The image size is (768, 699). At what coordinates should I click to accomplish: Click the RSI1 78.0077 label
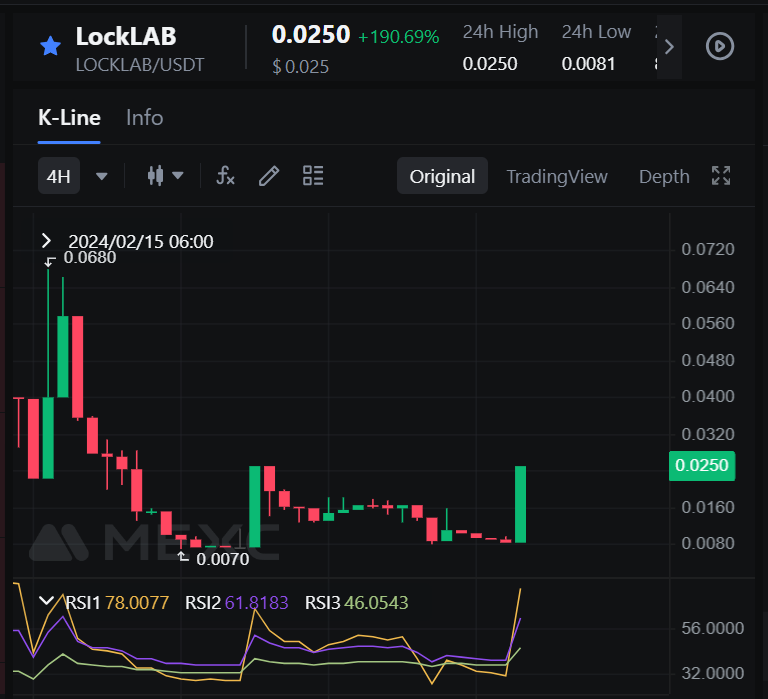tap(117, 603)
